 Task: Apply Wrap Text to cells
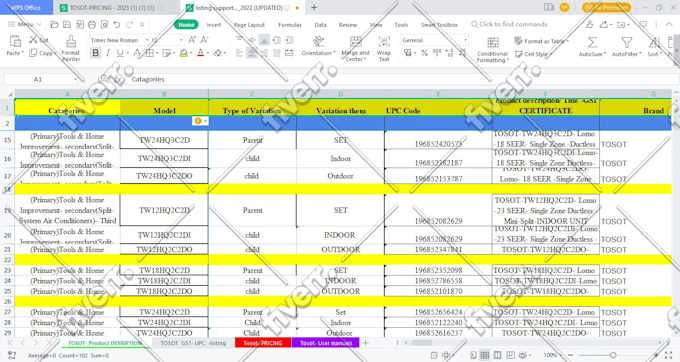pos(384,48)
